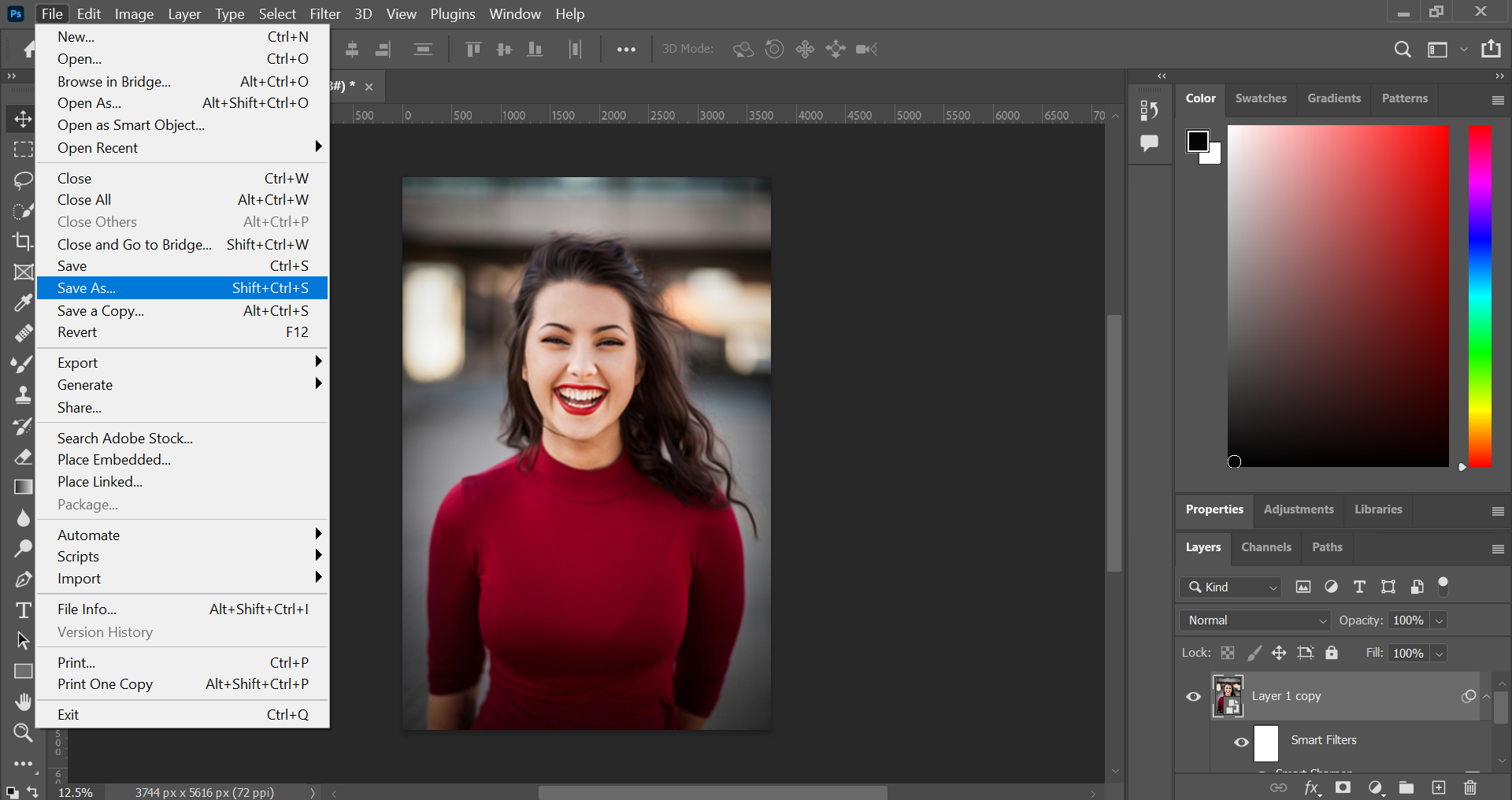Toggle lock position icon
The image size is (1512, 800).
(x=1279, y=653)
